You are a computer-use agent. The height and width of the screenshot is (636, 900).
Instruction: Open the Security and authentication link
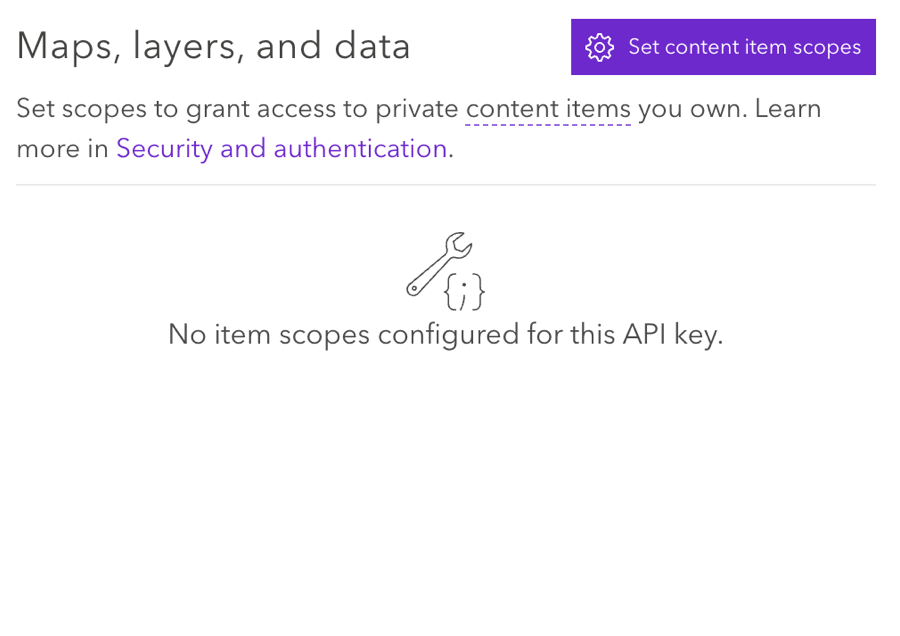tap(281, 148)
